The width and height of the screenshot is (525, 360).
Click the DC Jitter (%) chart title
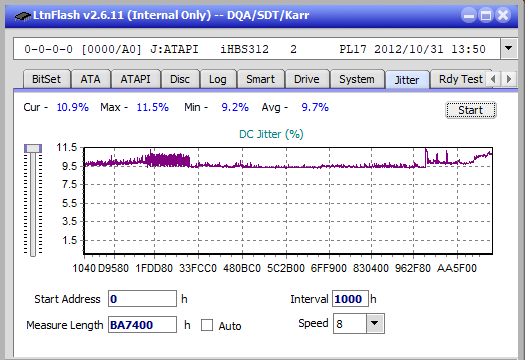click(271, 134)
